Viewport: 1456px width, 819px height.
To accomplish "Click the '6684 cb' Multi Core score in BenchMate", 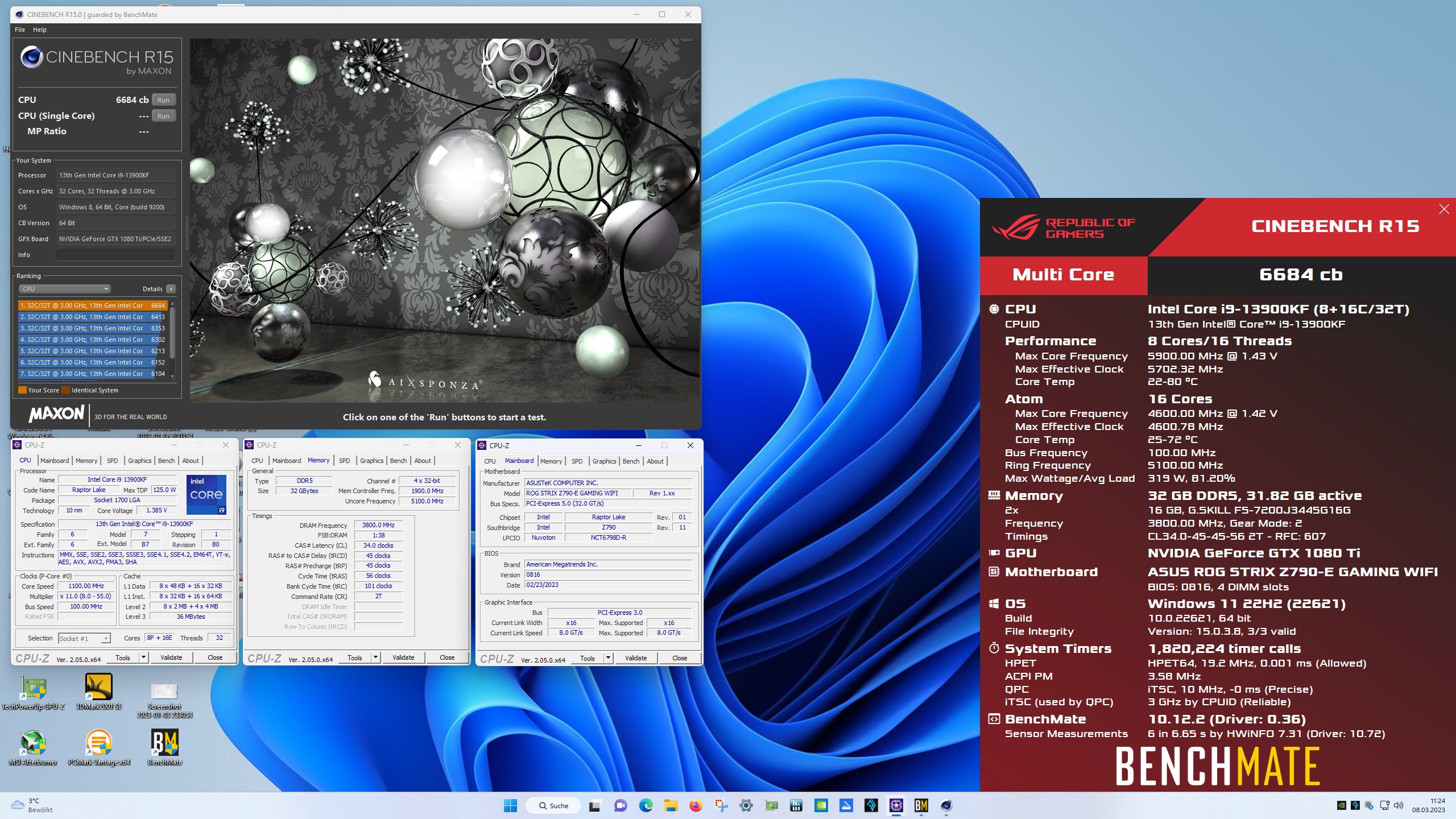I will [x=1301, y=275].
